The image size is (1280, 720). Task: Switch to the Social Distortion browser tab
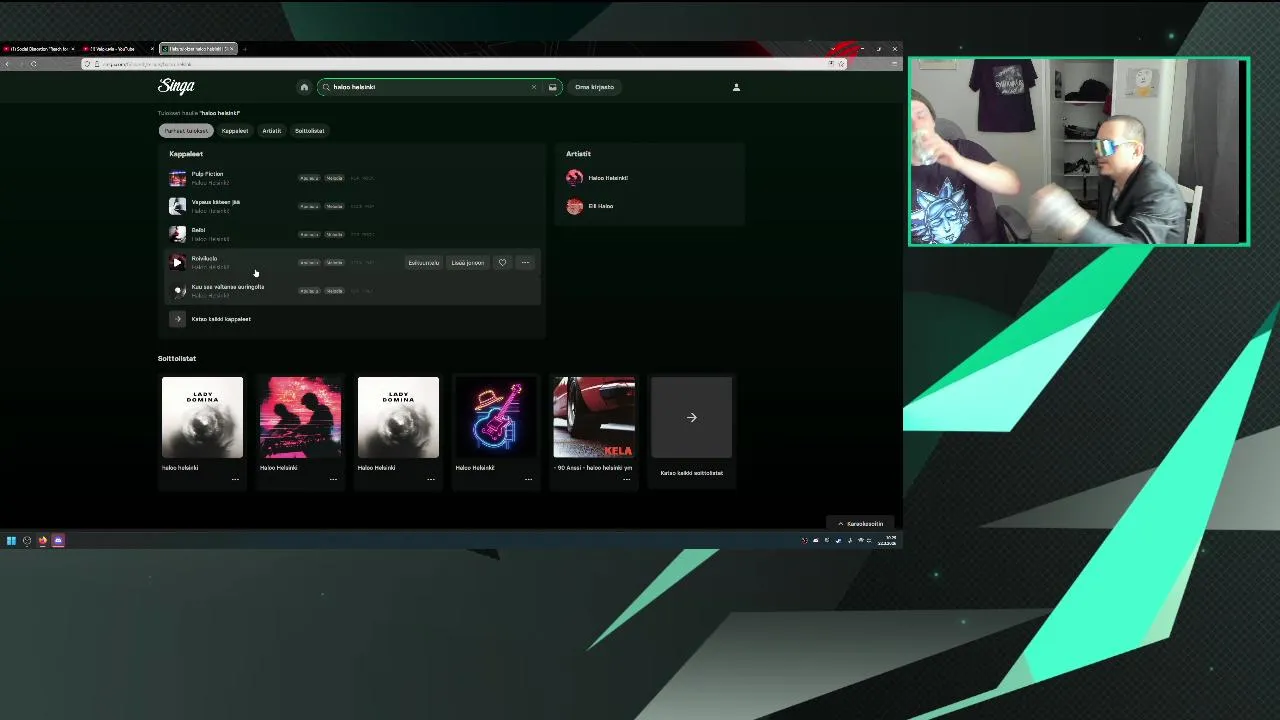[x=39, y=49]
